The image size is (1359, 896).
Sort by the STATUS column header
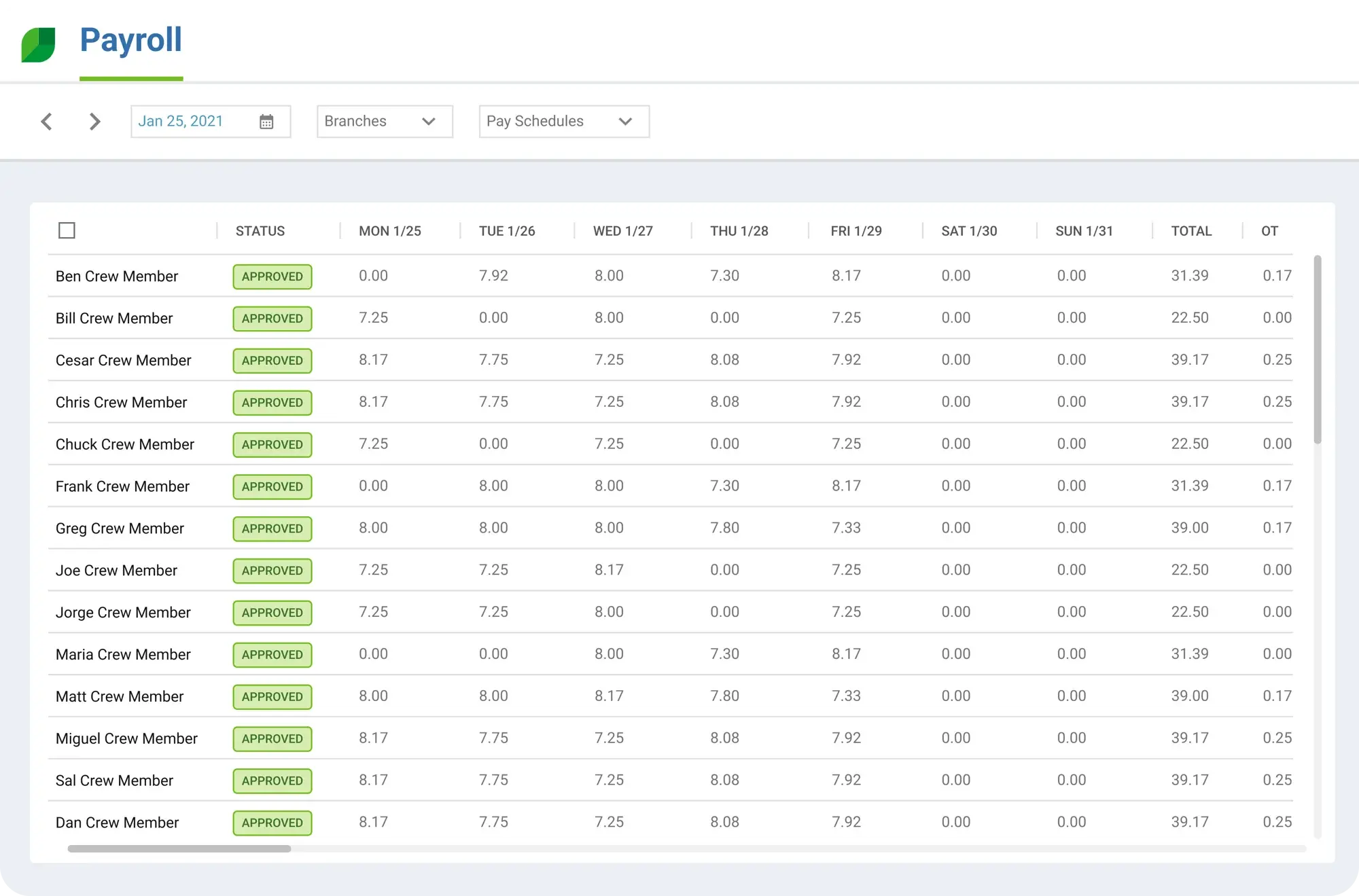click(x=260, y=231)
